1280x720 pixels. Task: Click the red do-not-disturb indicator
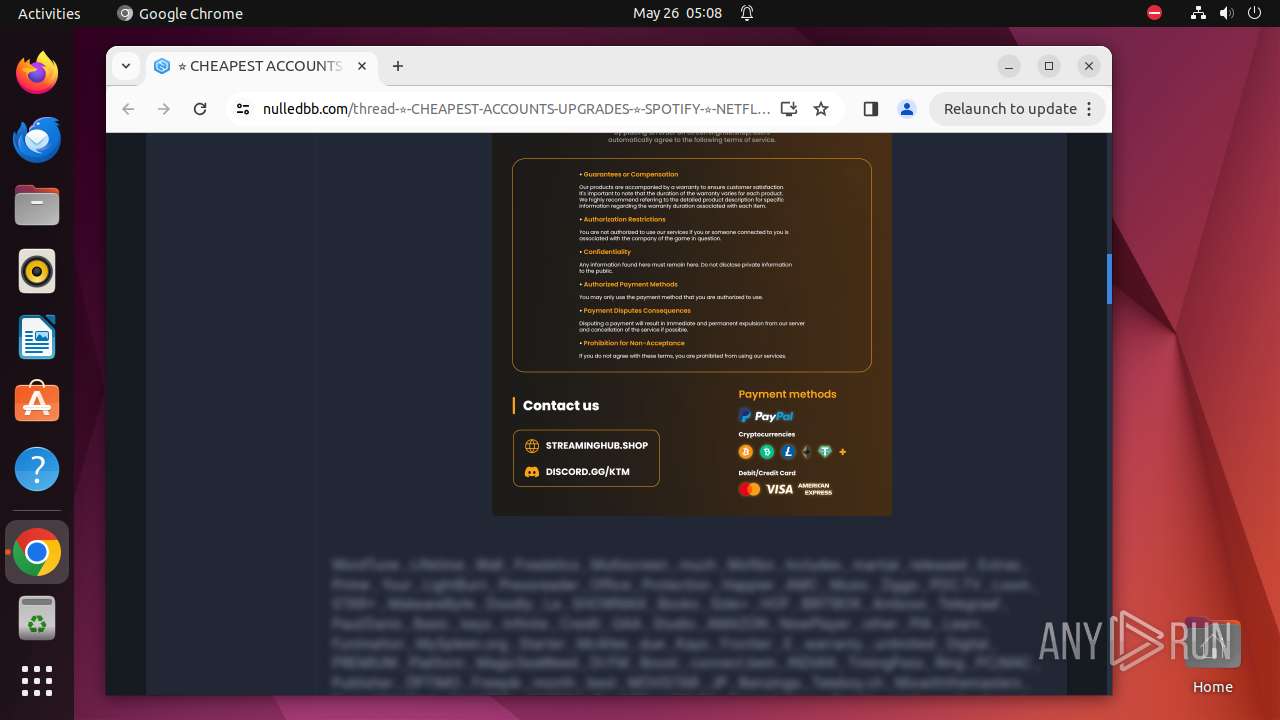(1154, 13)
